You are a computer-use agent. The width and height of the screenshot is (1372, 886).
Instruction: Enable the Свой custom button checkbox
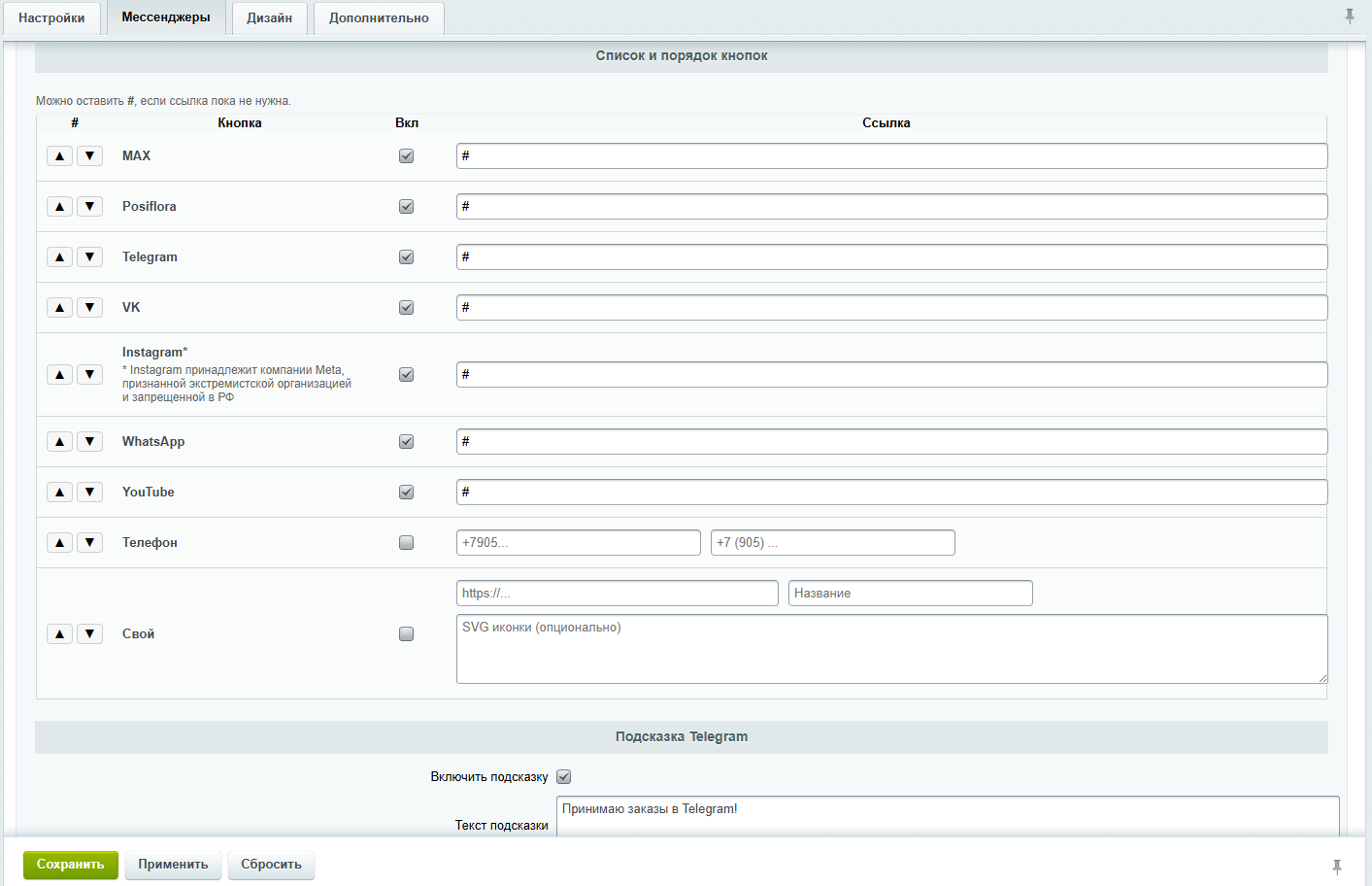[x=407, y=633]
